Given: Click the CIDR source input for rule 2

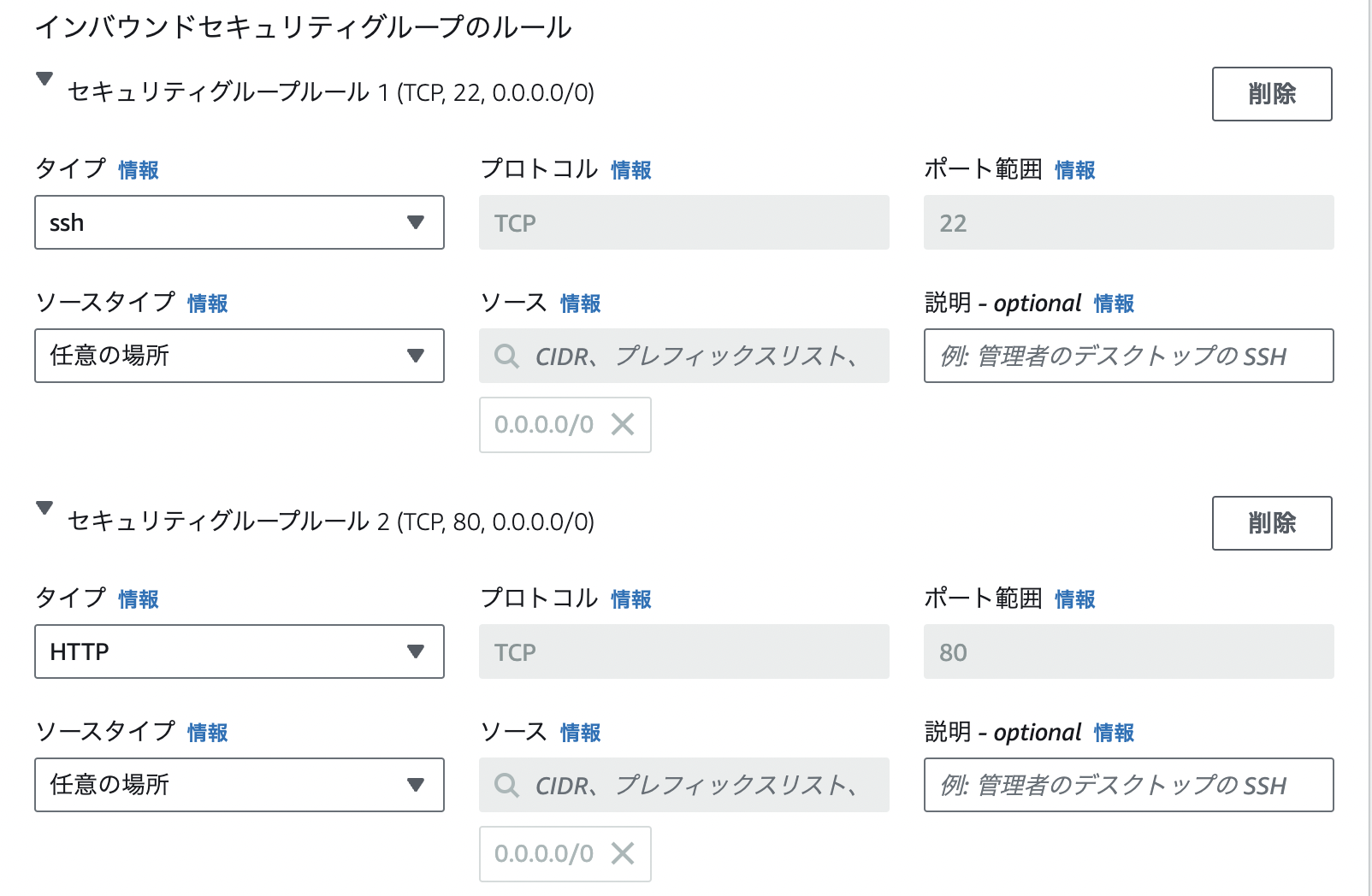Looking at the screenshot, I should (x=684, y=786).
